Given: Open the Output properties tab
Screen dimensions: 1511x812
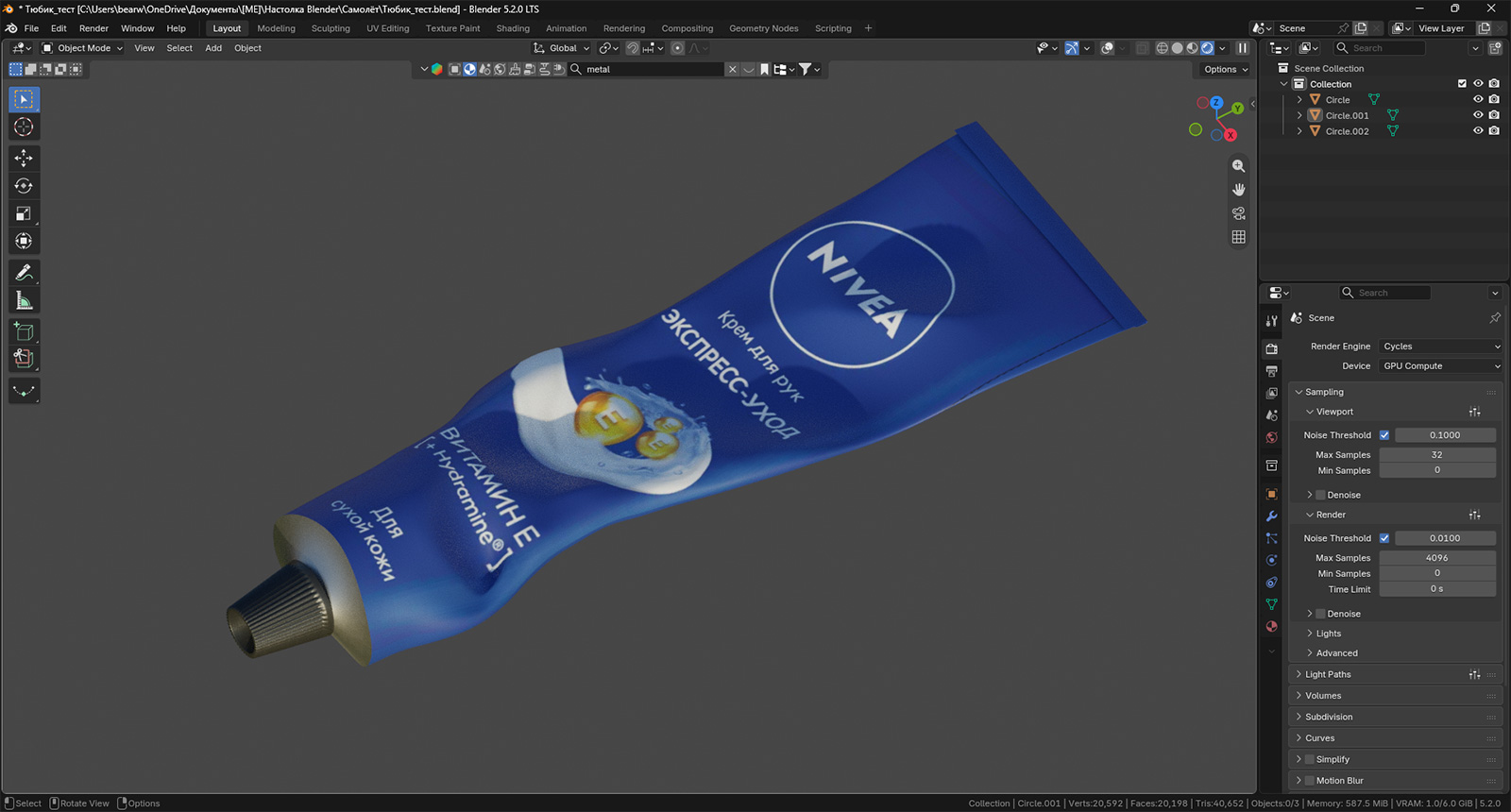Looking at the screenshot, I should (1272, 371).
